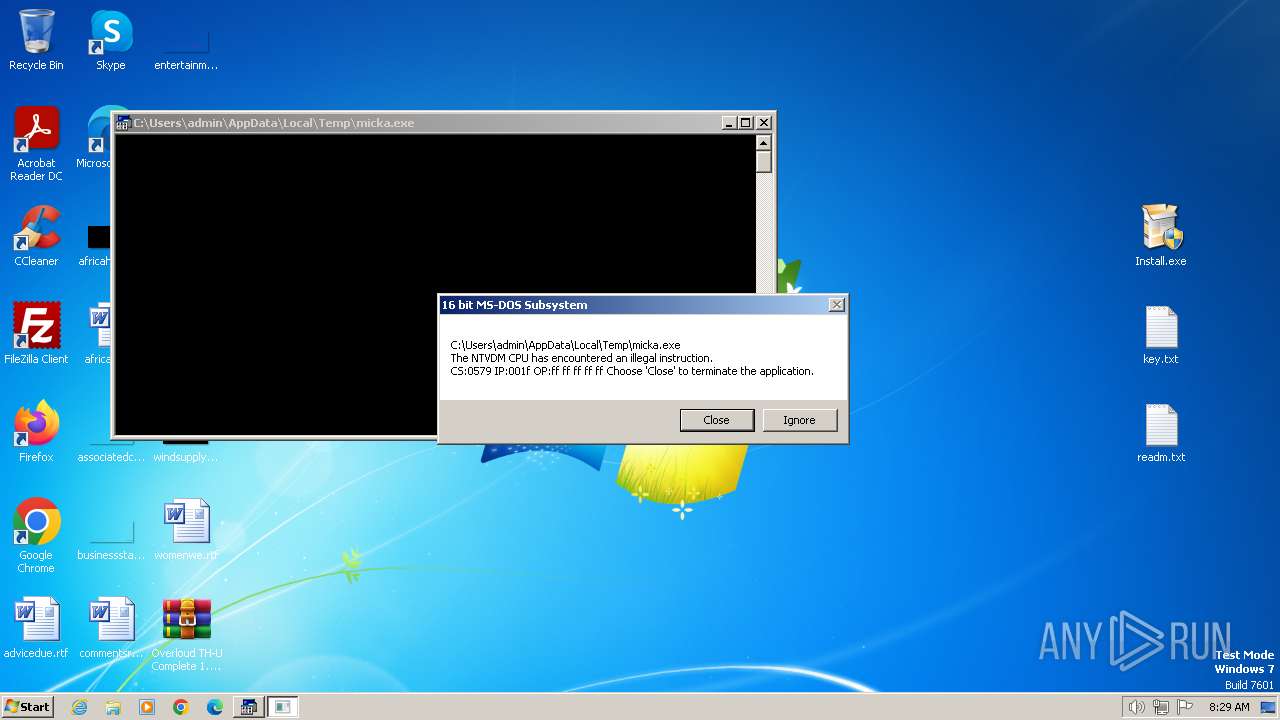Select Install.exe on the desktop
The width and height of the screenshot is (1280, 720).
1161,236
